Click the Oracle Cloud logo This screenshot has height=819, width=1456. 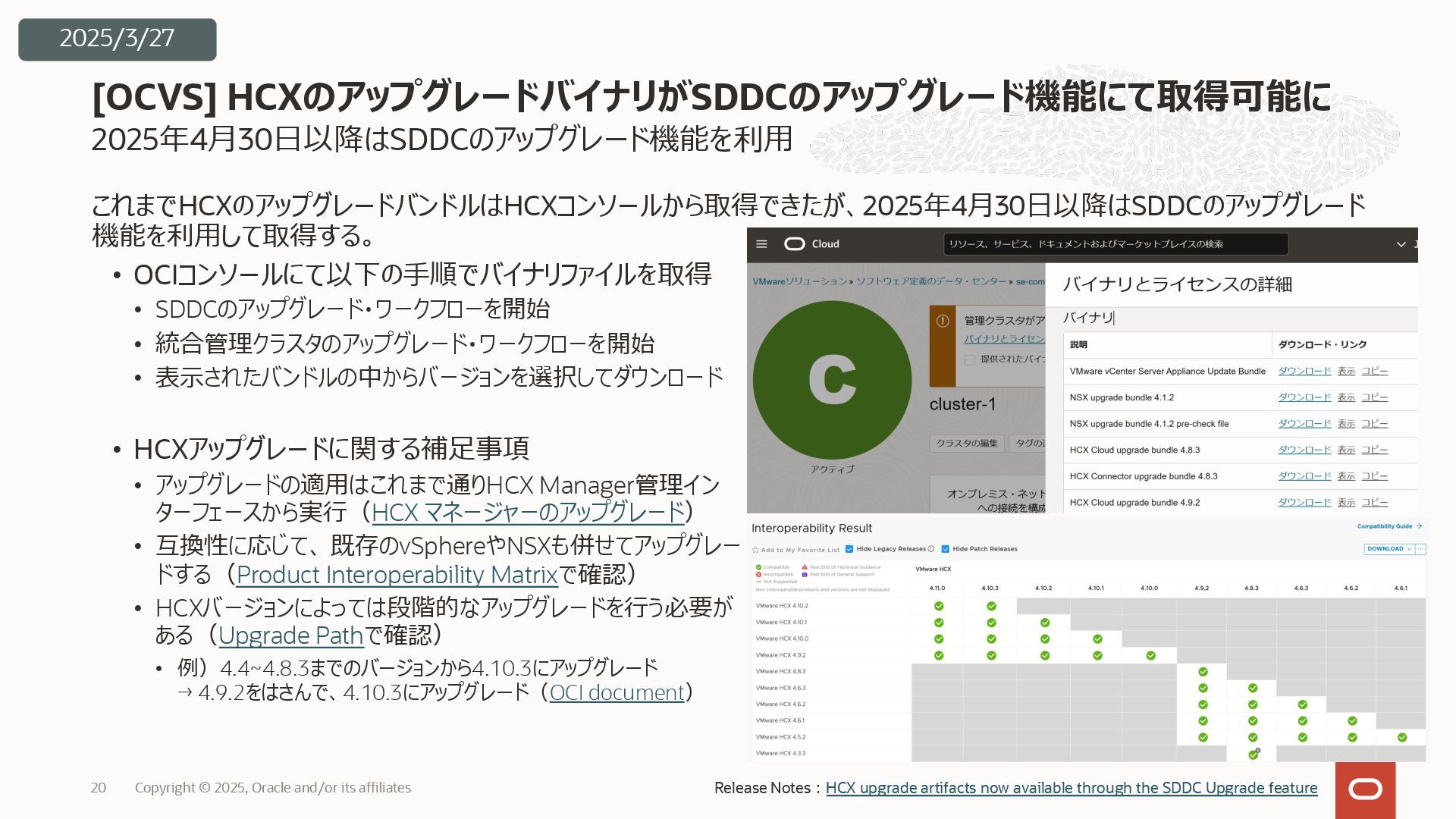(795, 244)
